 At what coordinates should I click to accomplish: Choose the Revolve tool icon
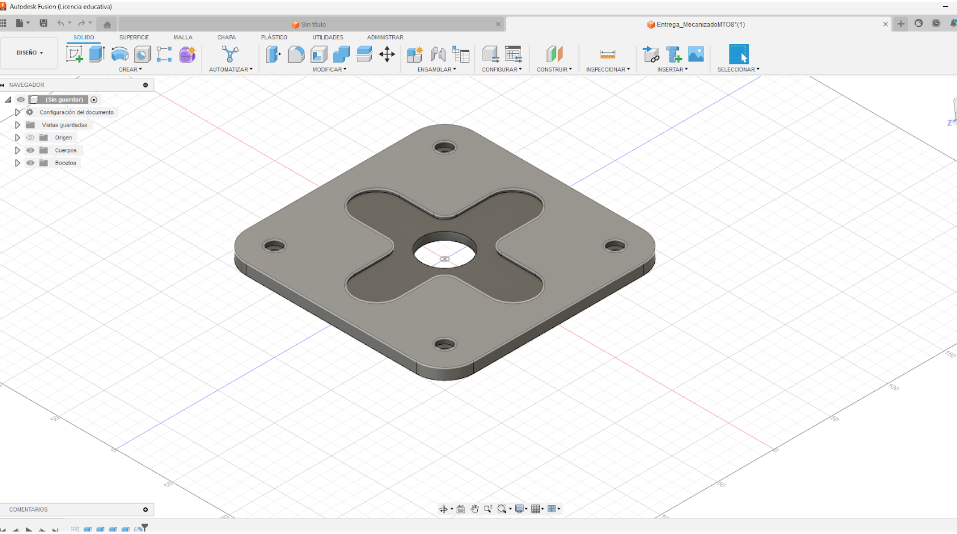pos(120,54)
